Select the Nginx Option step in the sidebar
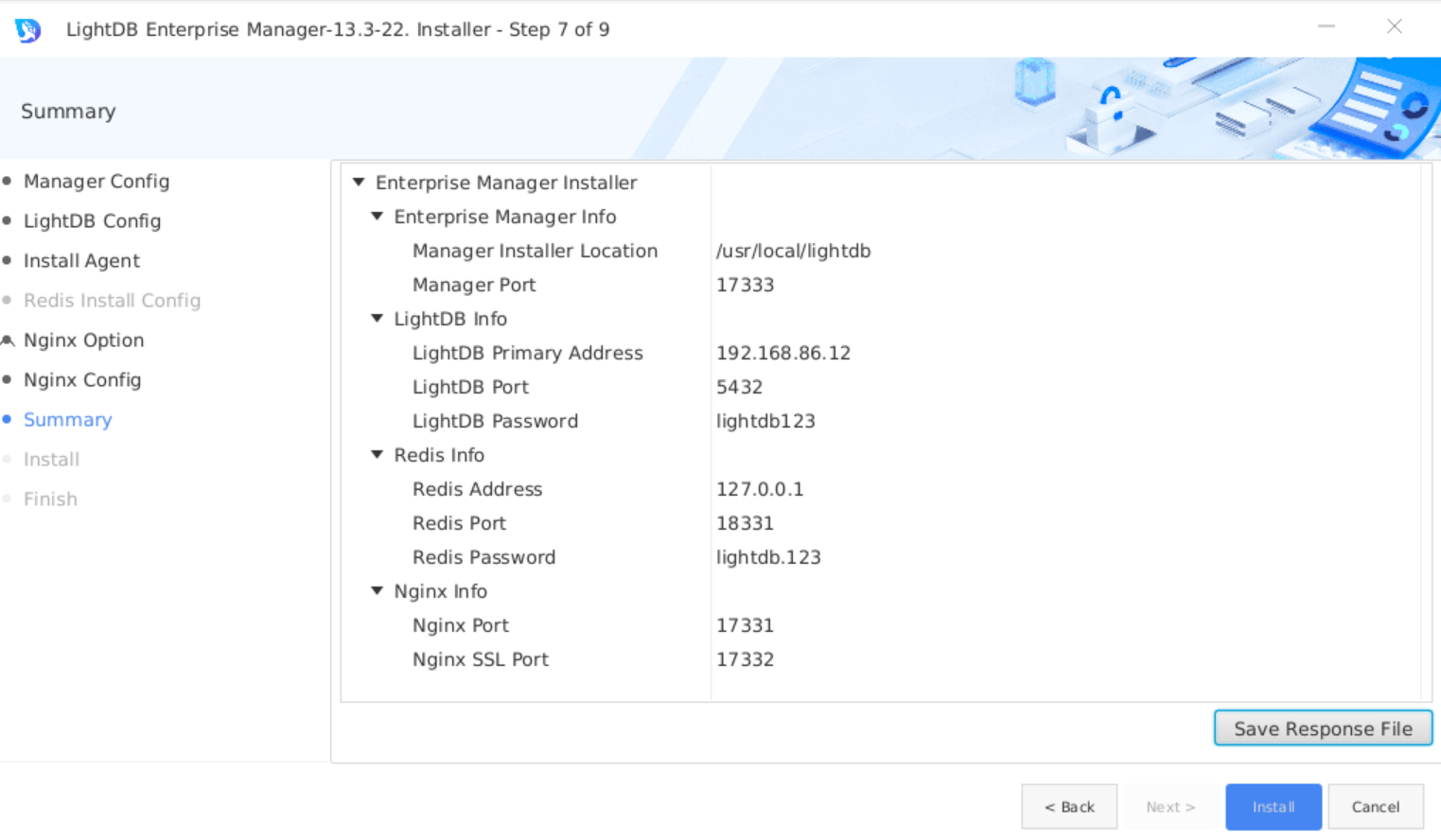This screenshot has height=840, width=1441. pyautogui.click(x=83, y=340)
